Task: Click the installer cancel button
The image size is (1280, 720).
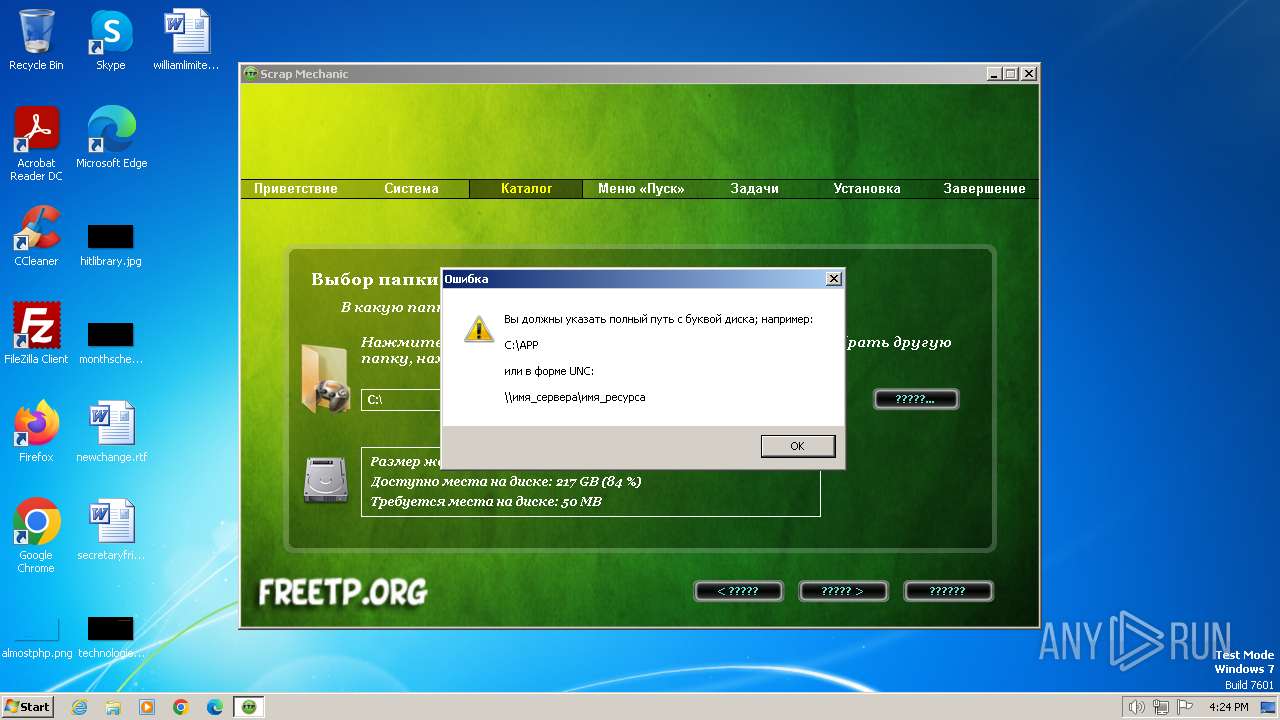Action: click(x=948, y=591)
